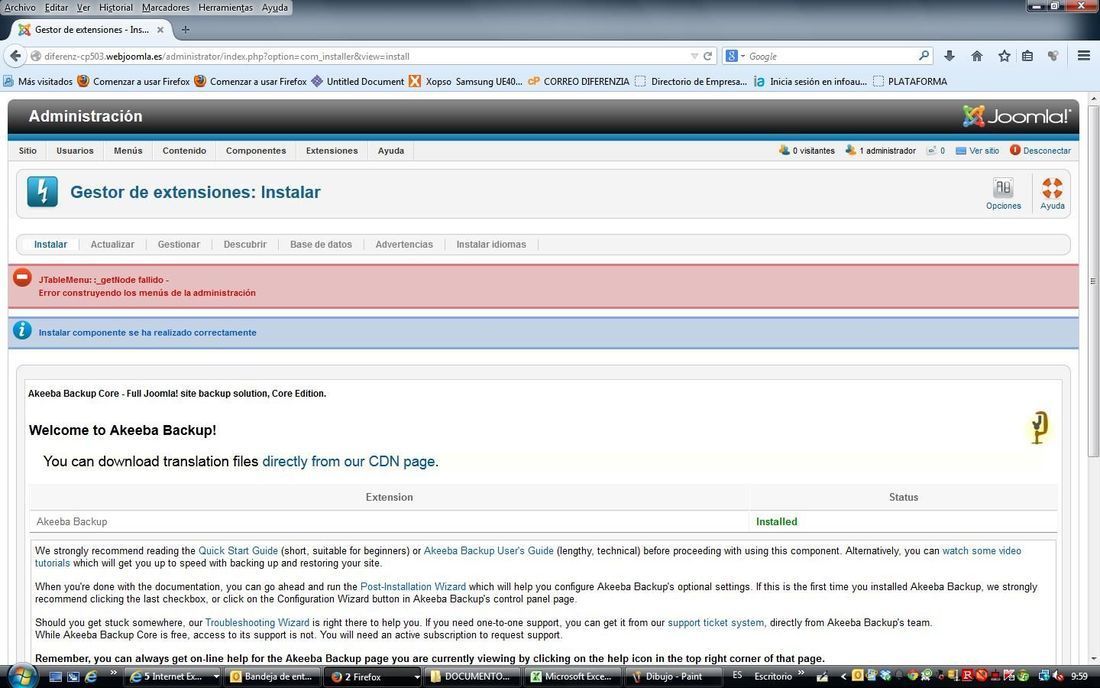The height and width of the screenshot is (688, 1100).
Task: Open the Sitio menu
Action: pos(27,151)
